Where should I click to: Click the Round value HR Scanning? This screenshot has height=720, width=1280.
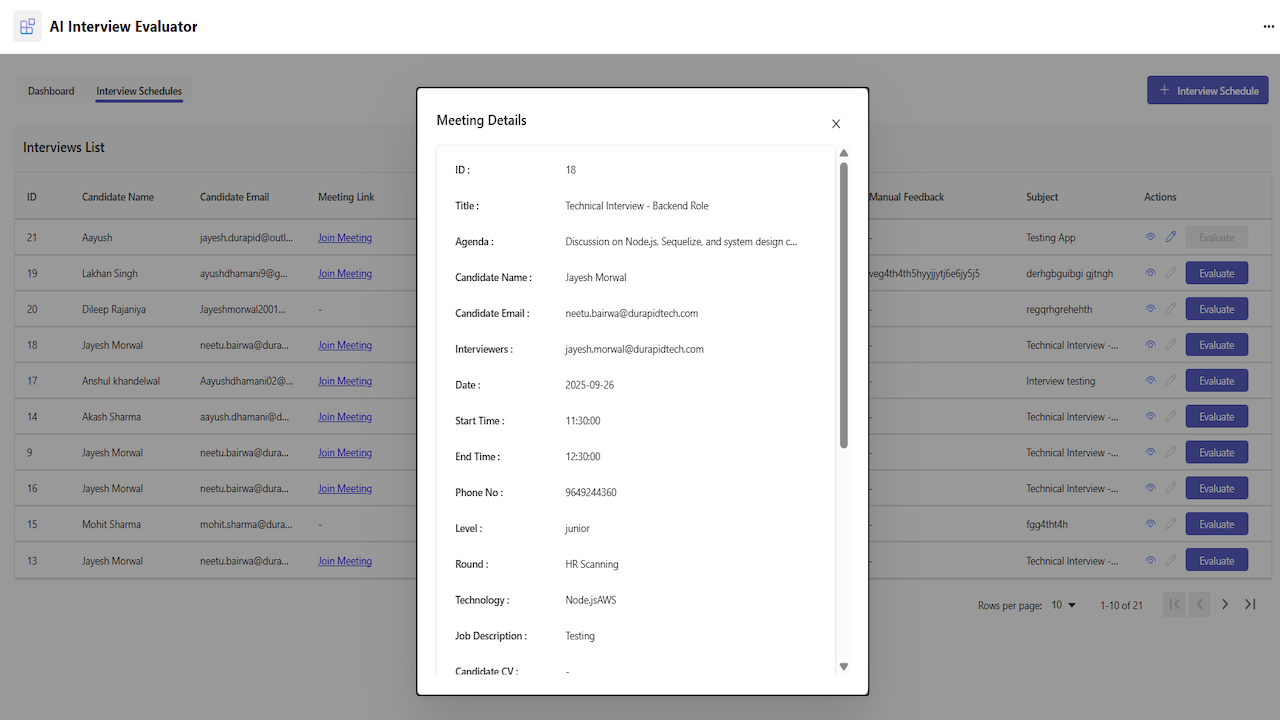592,564
